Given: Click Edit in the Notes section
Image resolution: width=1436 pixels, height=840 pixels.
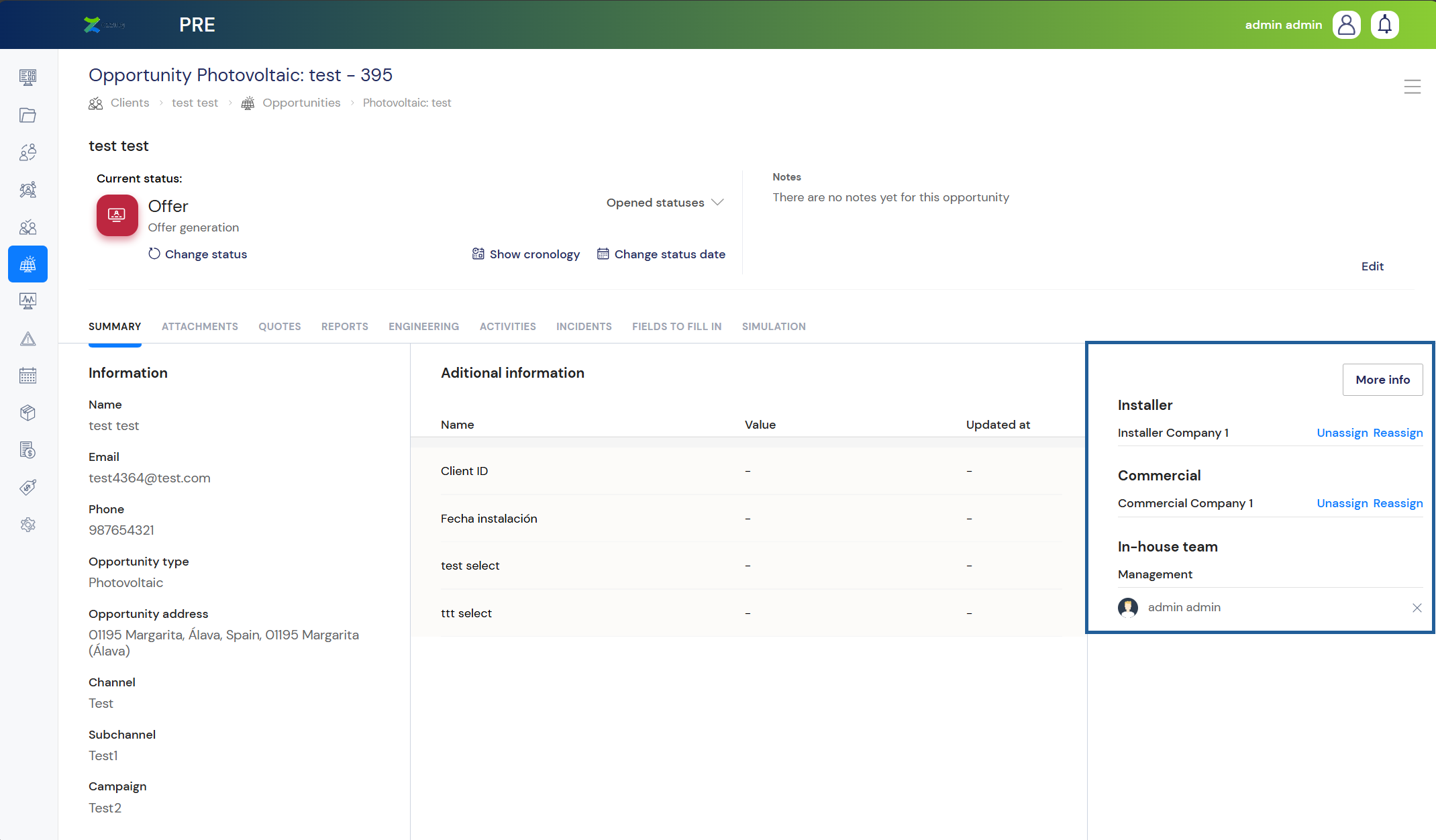Looking at the screenshot, I should pyautogui.click(x=1372, y=266).
